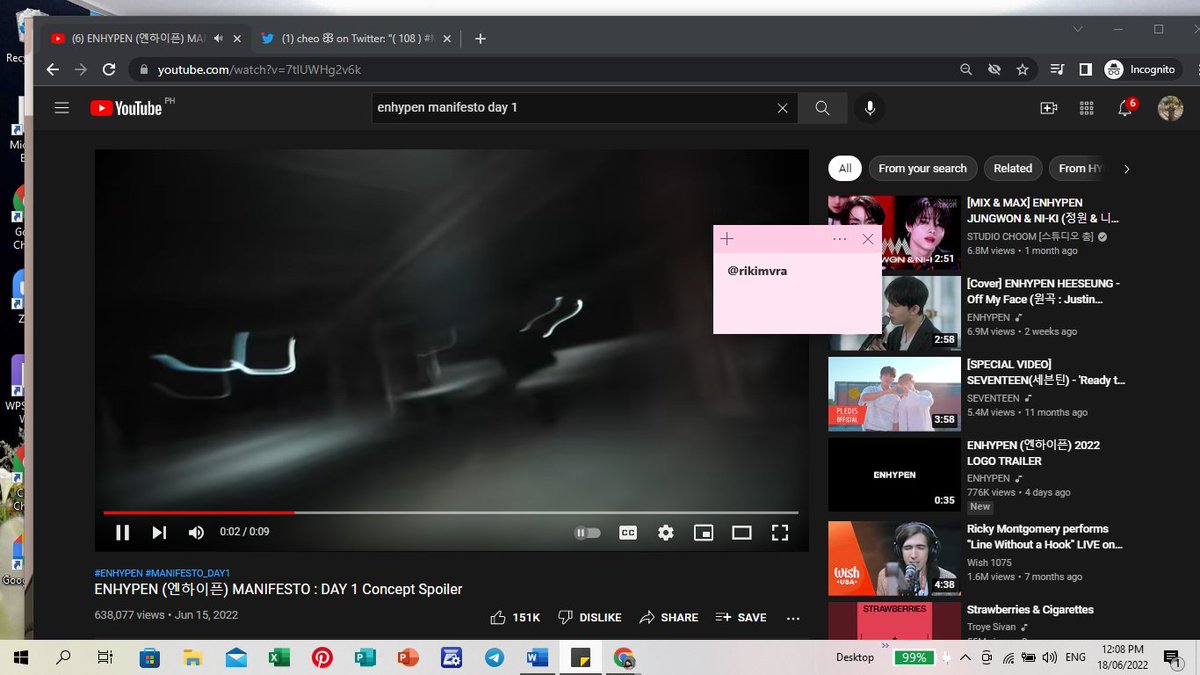Select the From your search chip
This screenshot has width=1200, height=675.
pos(922,169)
